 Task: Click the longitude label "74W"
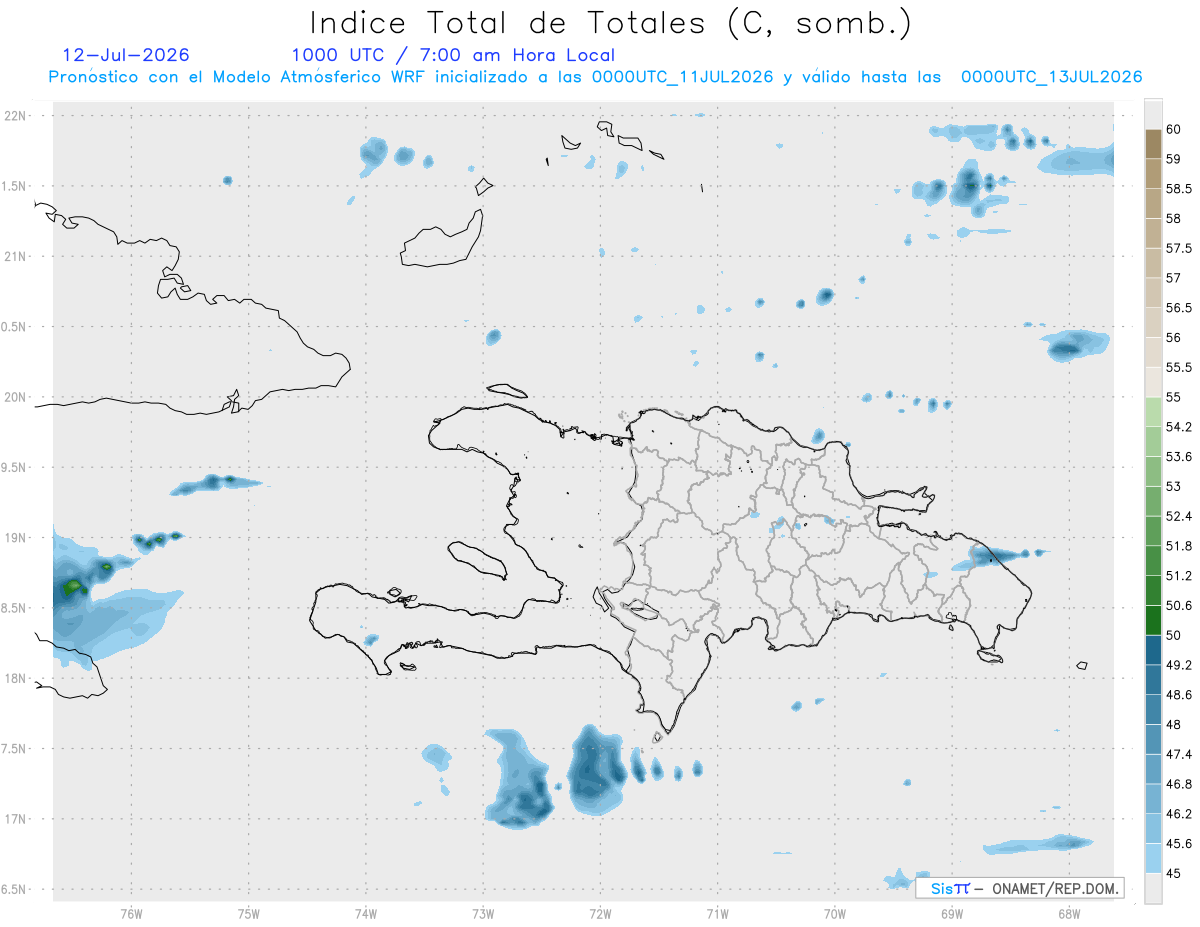[365, 914]
